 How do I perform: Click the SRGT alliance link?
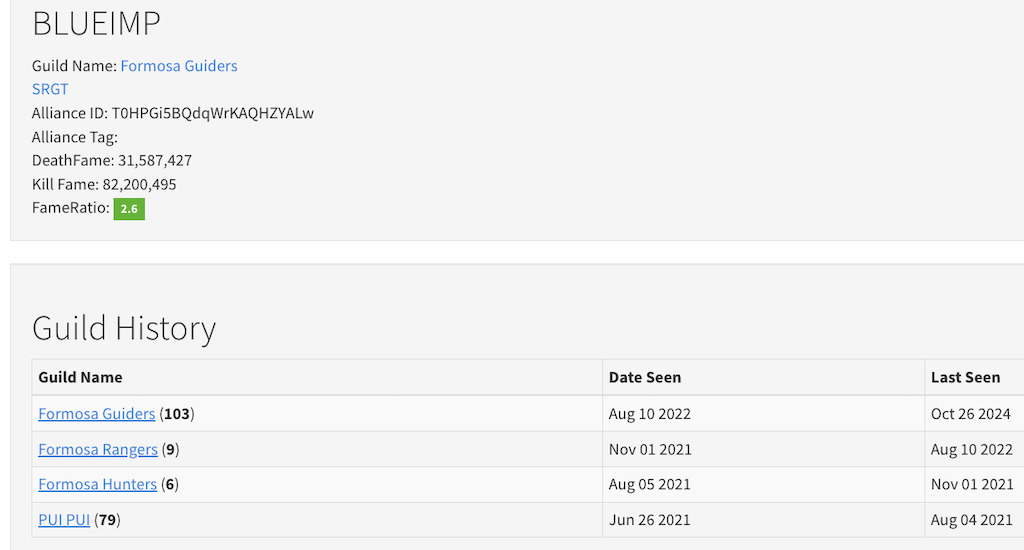50,89
